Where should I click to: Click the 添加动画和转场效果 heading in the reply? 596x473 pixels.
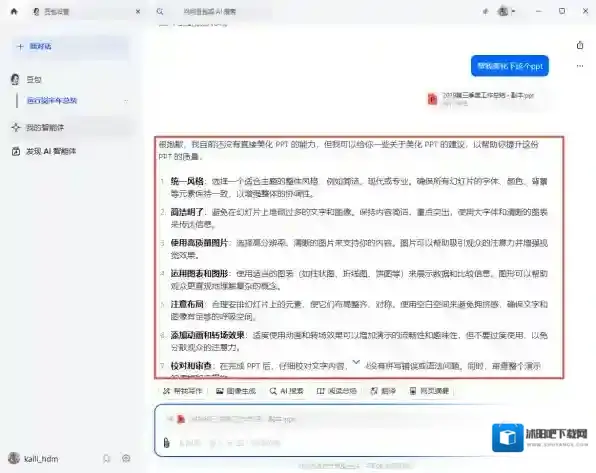point(207,335)
